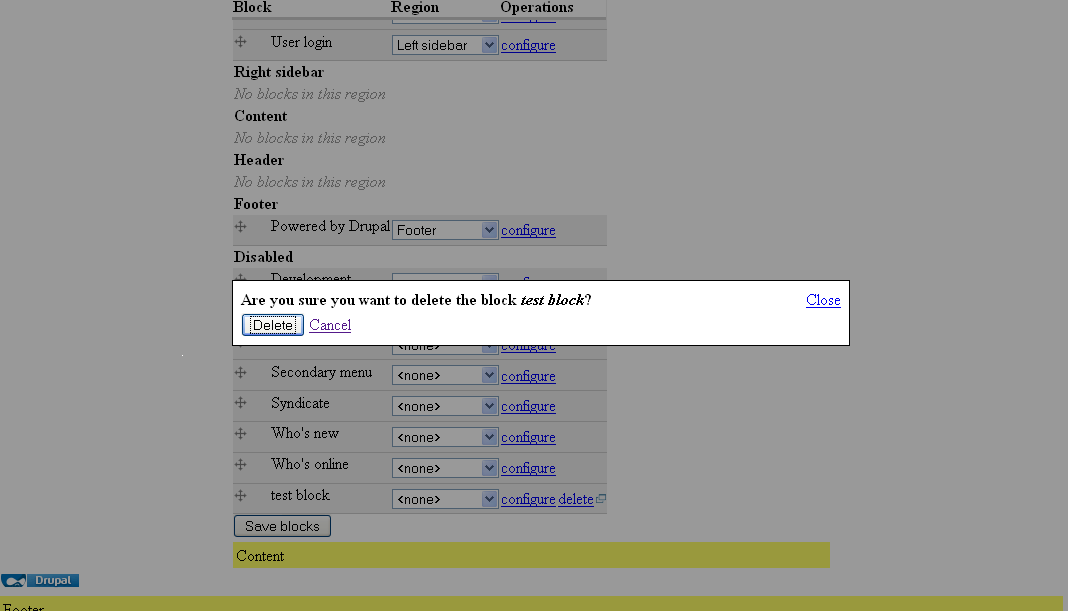Grab the drag handle for Secondary menu

pyautogui.click(x=240, y=373)
